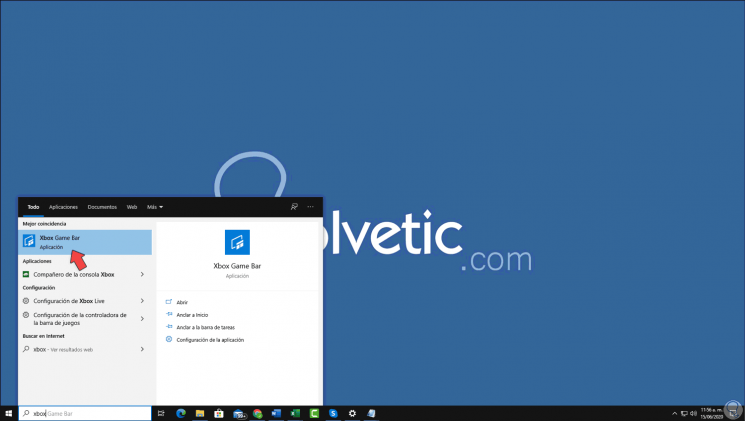Open File Explorer from the taskbar
The height and width of the screenshot is (421, 745).
click(200, 413)
